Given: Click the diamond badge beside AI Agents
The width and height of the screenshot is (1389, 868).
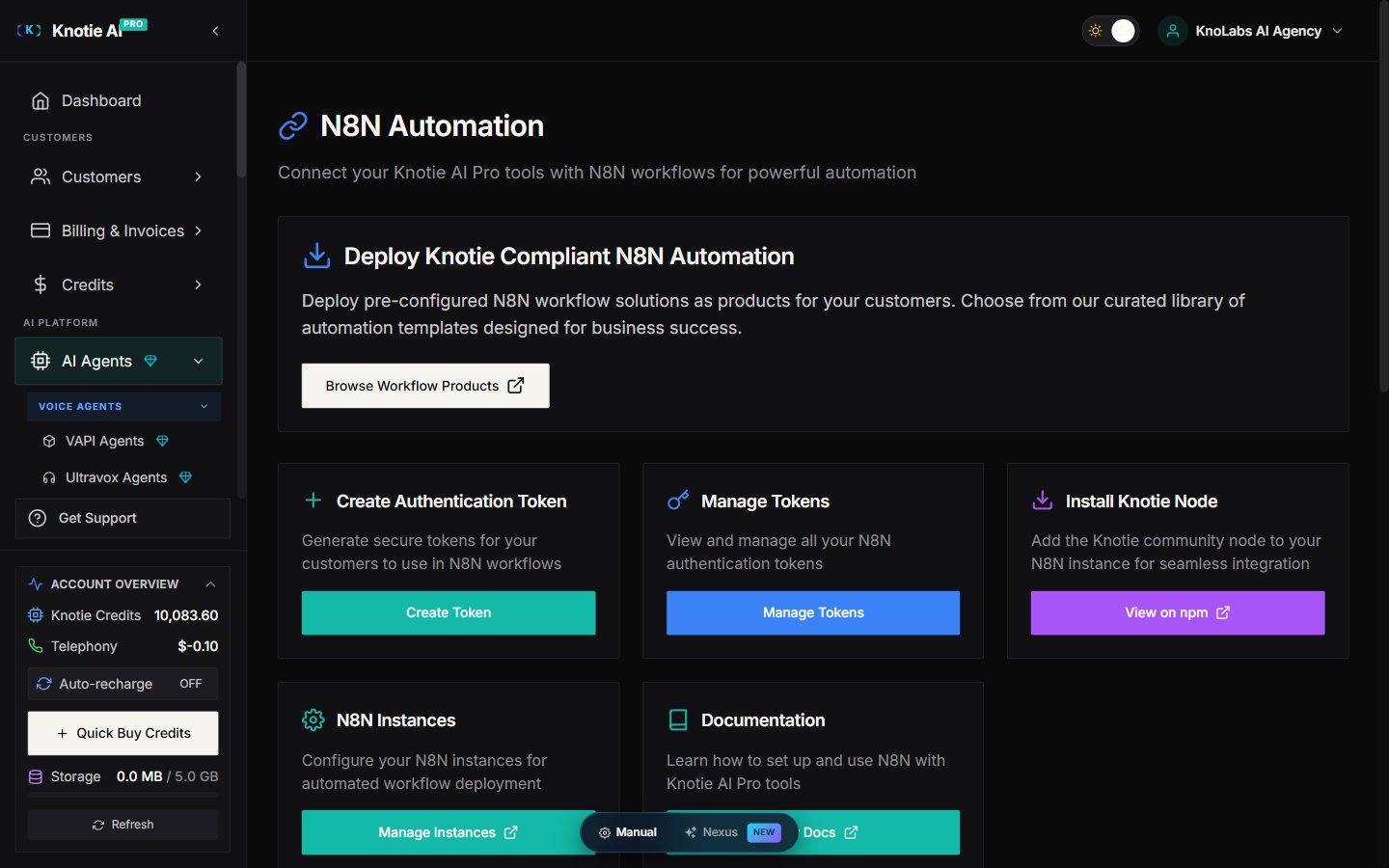Looking at the screenshot, I should [150, 361].
